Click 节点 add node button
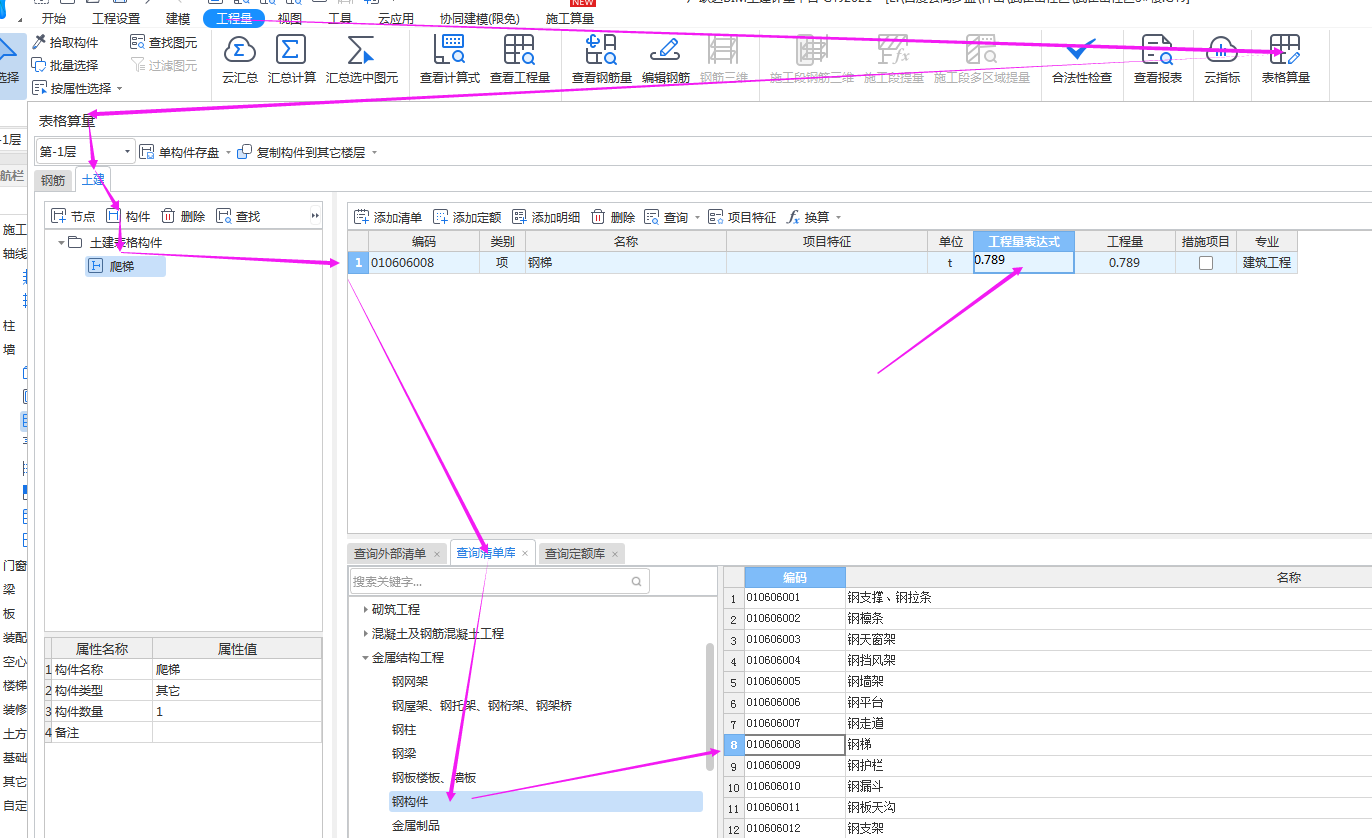 [73, 216]
